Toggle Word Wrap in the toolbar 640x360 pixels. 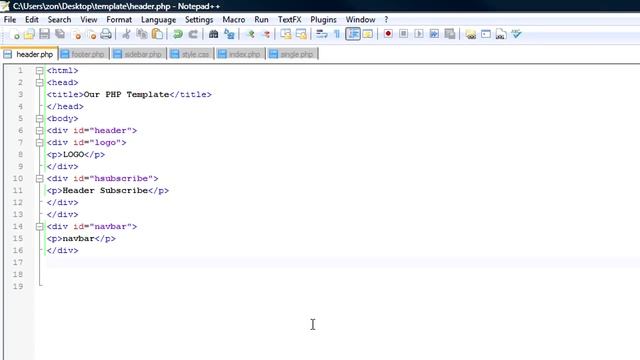322,34
